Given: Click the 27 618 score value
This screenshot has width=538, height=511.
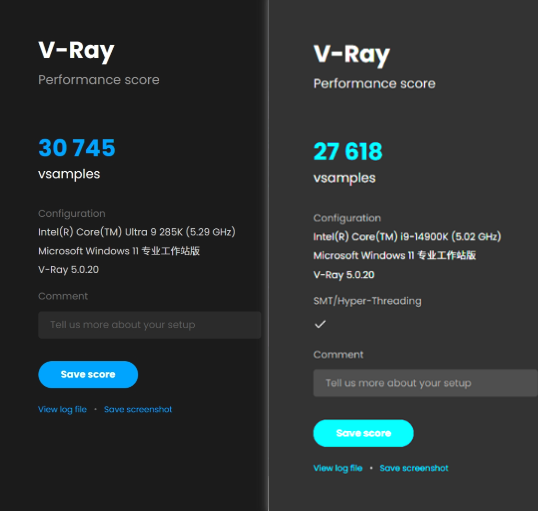Looking at the screenshot, I should (x=348, y=152).
